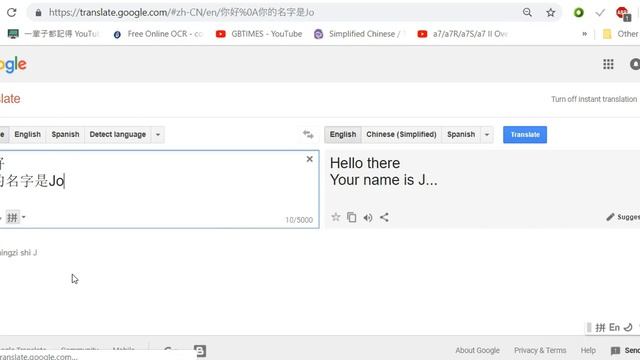Open the Simplified Chinese bookmark
The height and width of the screenshot is (360, 640).
click(x=360, y=34)
